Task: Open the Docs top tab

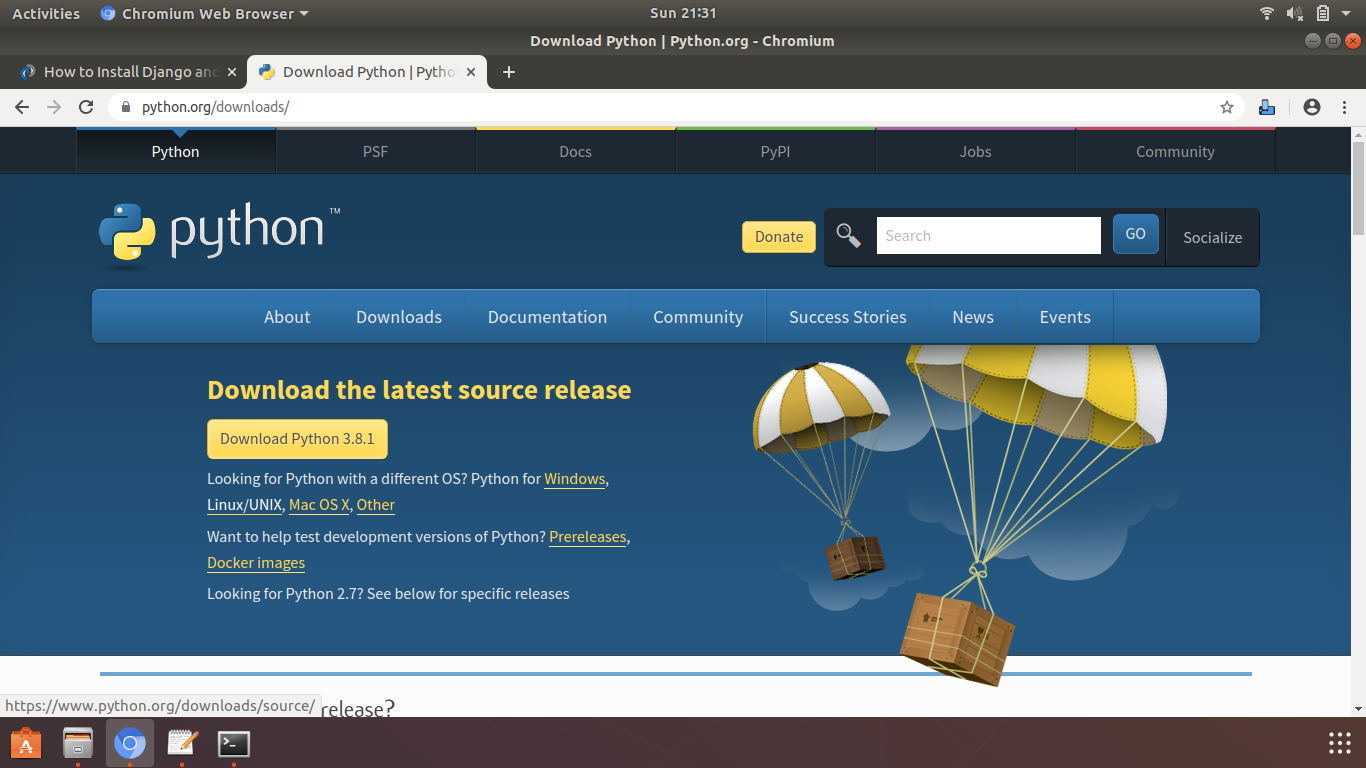Action: [576, 151]
